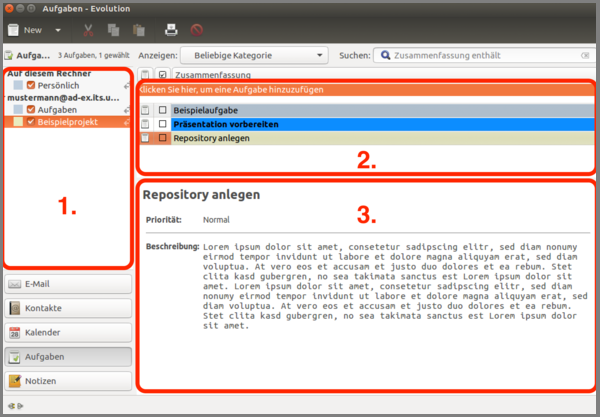Viewport: 600px width, 417px height.
Task: Select the Aufgaben list under mustermann account
Action: tap(58, 109)
